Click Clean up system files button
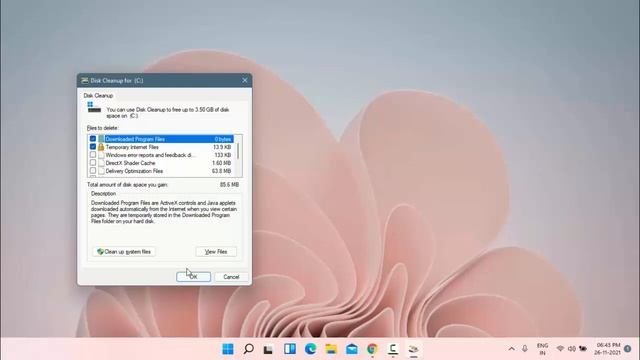Image resolution: width=640 pixels, height=360 pixels. tap(124, 252)
